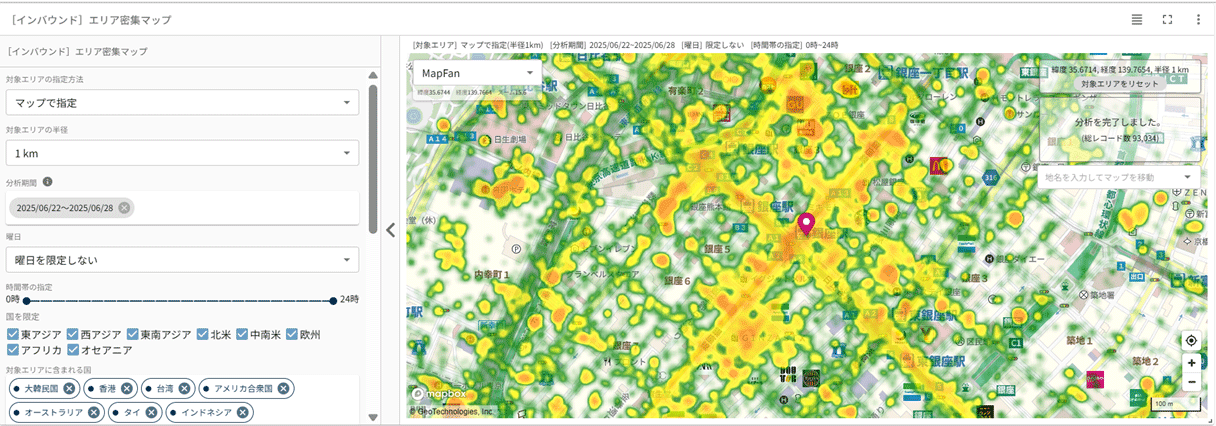Click the magenta location pin on the map

point(806,222)
